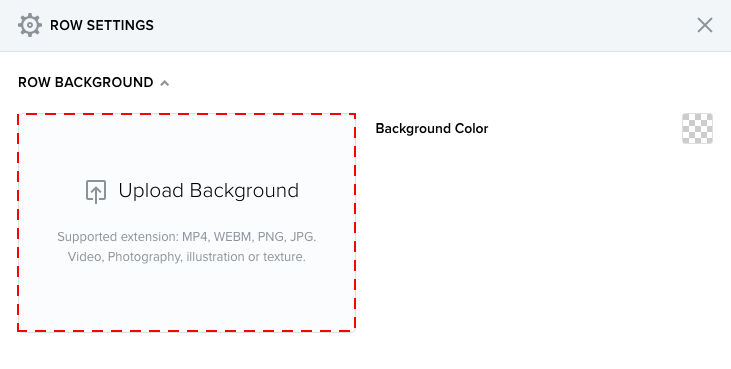The height and width of the screenshot is (369, 731).
Task: Click the X icon in header
Action: click(704, 25)
